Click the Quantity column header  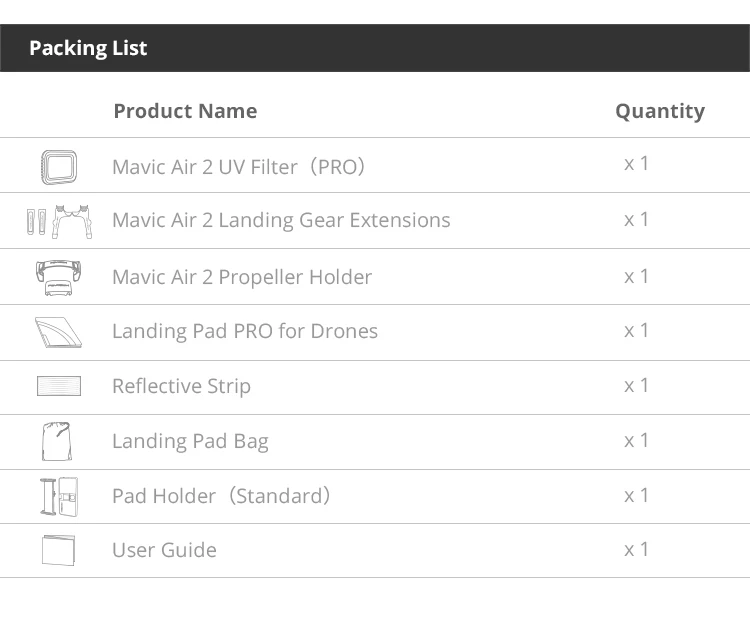pyautogui.click(x=659, y=111)
